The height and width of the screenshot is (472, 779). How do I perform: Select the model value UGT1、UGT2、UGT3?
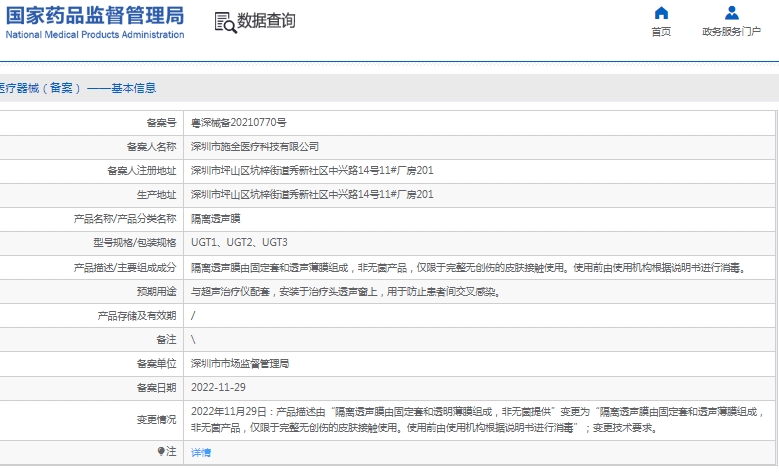point(239,242)
